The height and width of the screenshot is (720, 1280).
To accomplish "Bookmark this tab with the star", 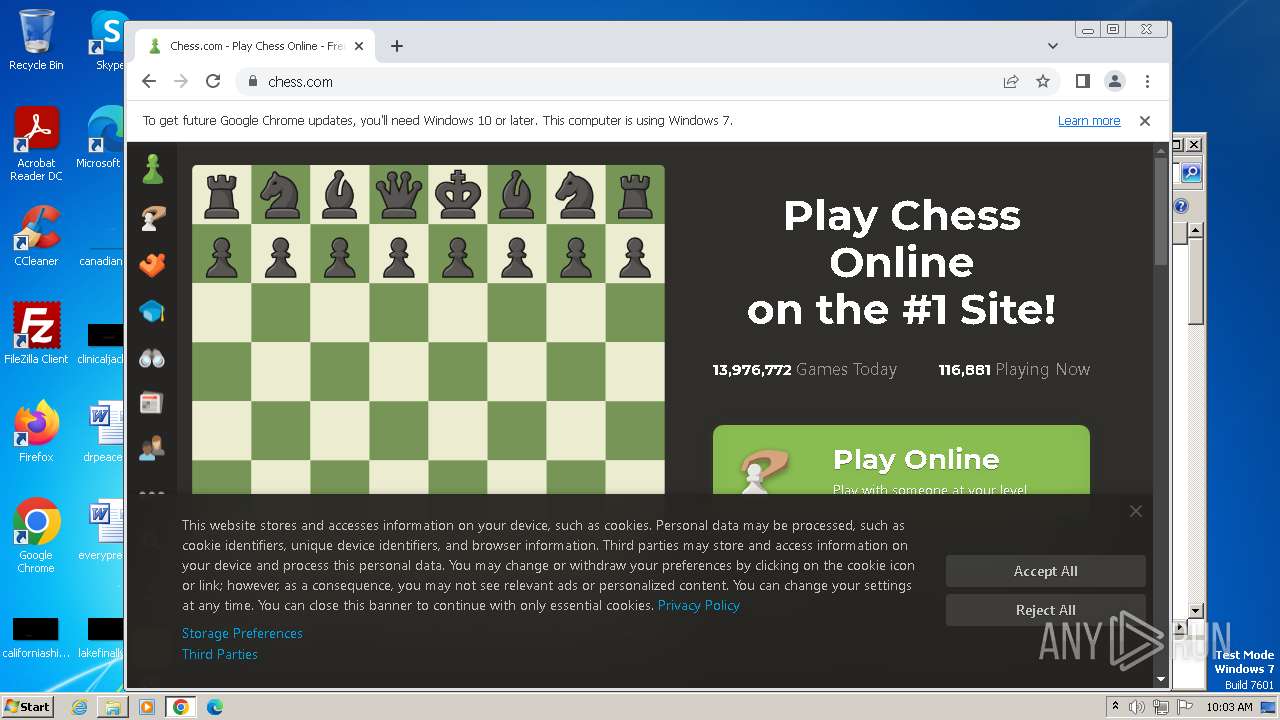I will tap(1043, 81).
